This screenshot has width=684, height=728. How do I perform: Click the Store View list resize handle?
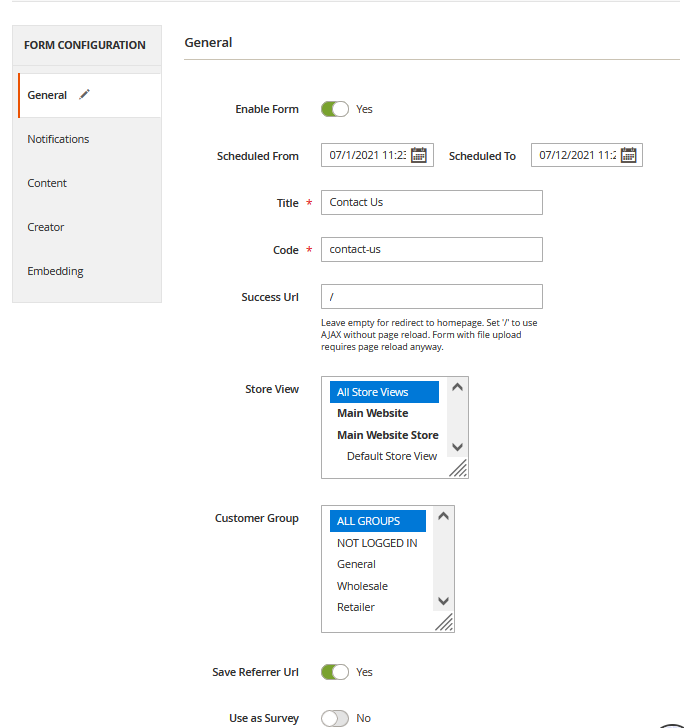pyautogui.click(x=458, y=468)
